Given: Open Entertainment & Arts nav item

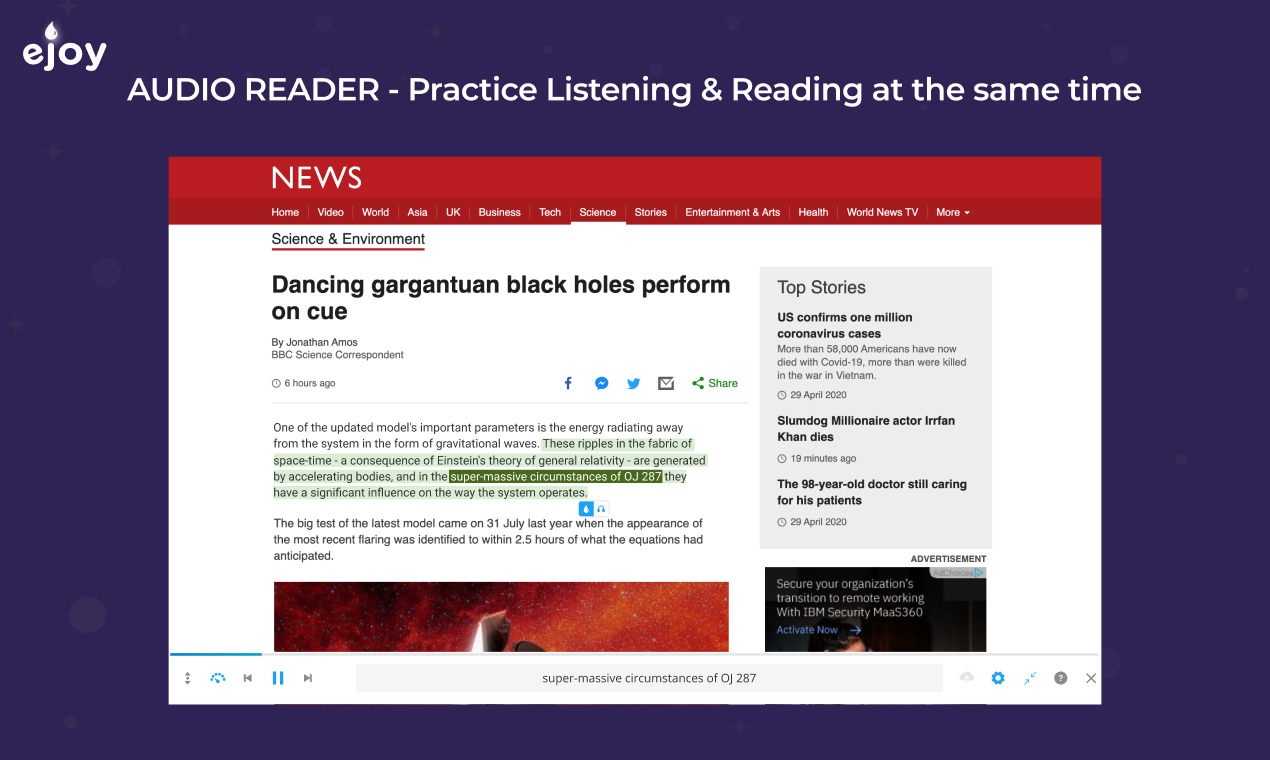Looking at the screenshot, I should click(x=732, y=212).
